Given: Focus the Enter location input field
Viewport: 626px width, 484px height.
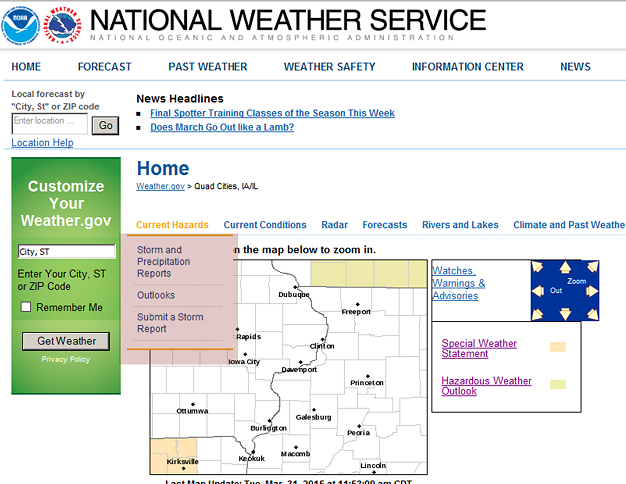Looking at the screenshot, I should pos(50,123).
